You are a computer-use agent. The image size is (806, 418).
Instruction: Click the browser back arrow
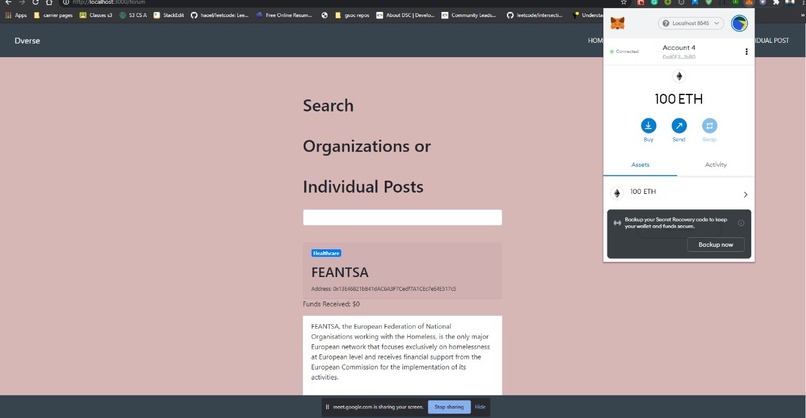pos(8,2)
